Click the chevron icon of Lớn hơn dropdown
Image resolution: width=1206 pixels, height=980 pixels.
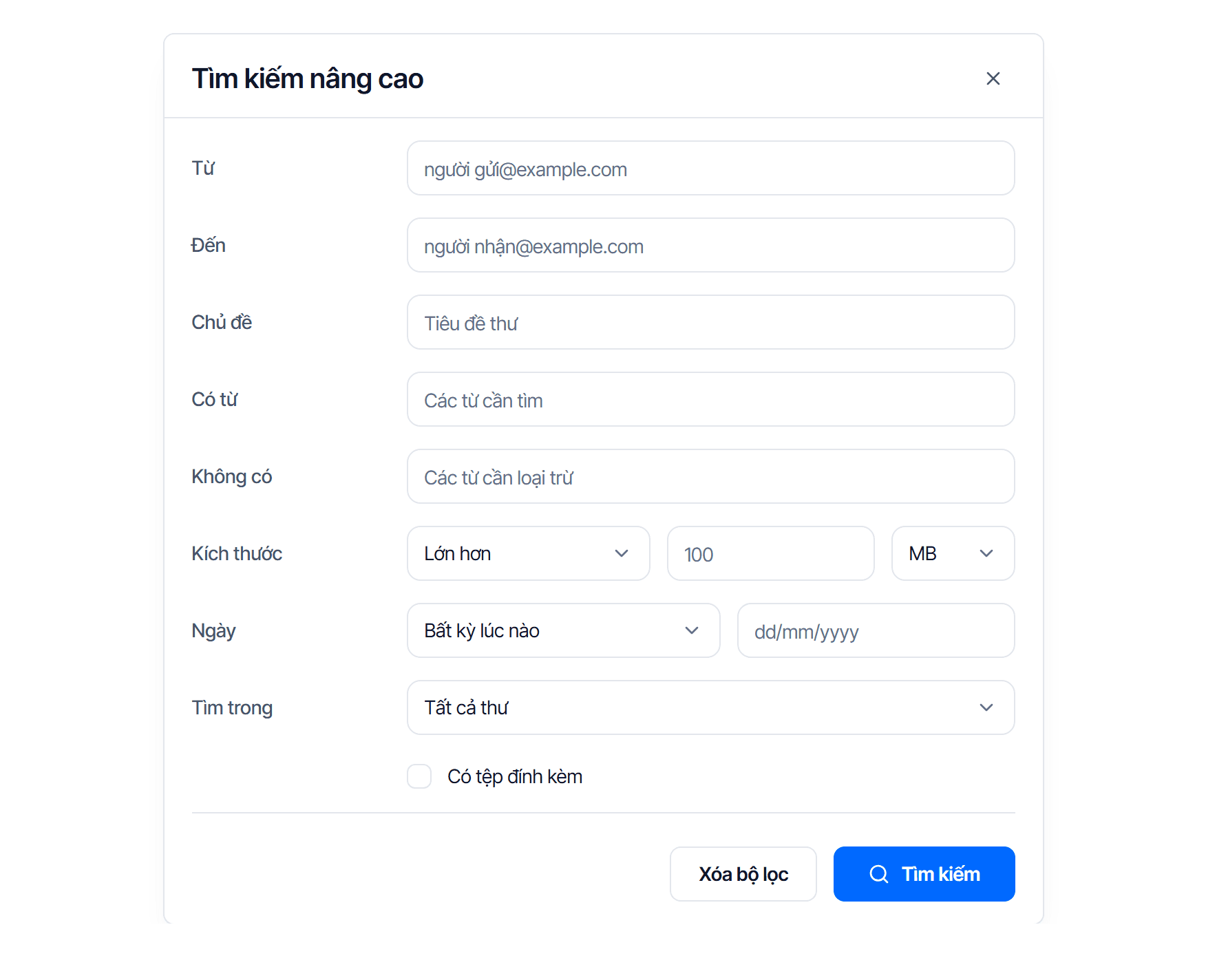622,553
